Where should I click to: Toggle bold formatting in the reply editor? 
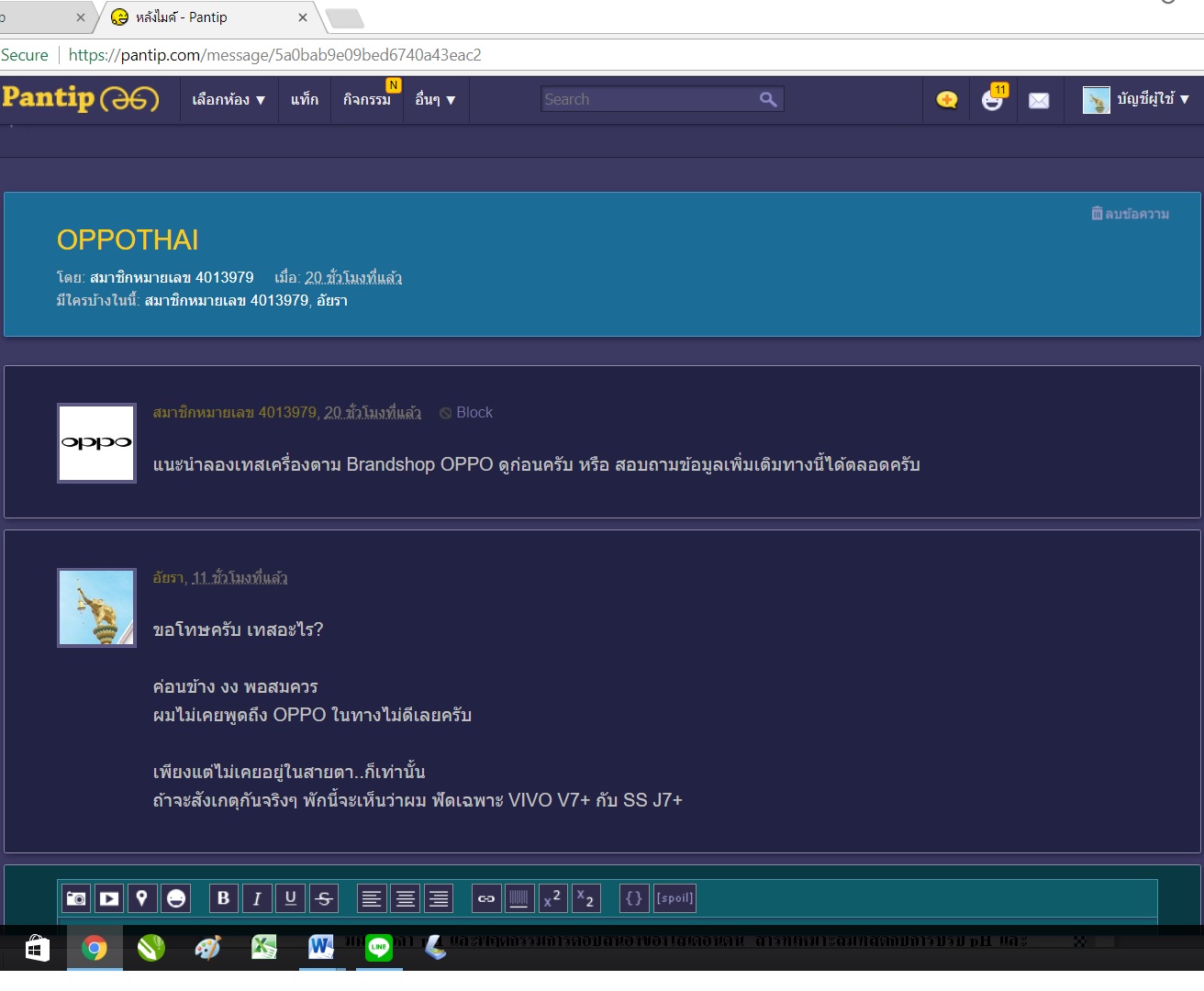point(223,898)
